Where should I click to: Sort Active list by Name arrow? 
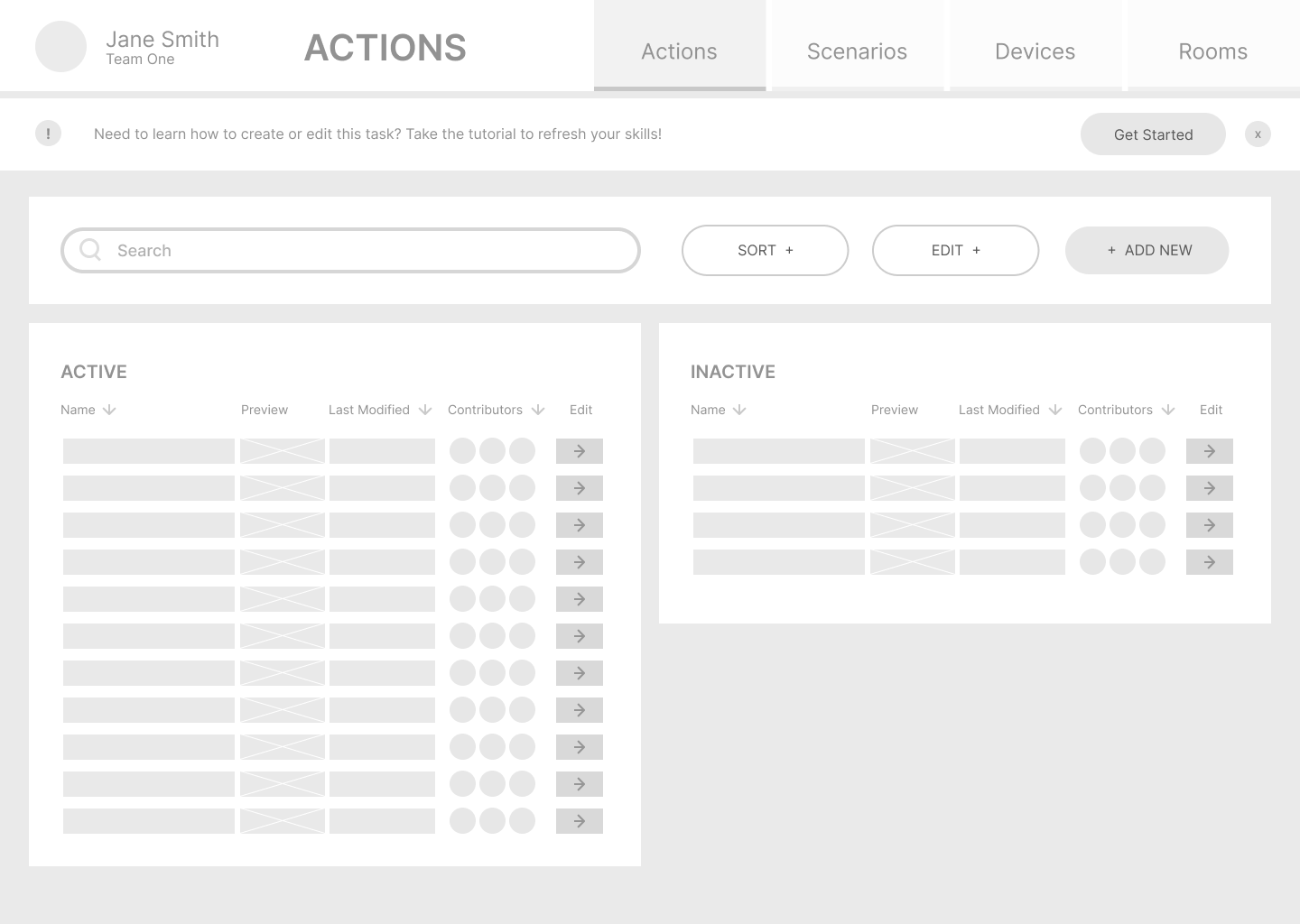(x=109, y=410)
